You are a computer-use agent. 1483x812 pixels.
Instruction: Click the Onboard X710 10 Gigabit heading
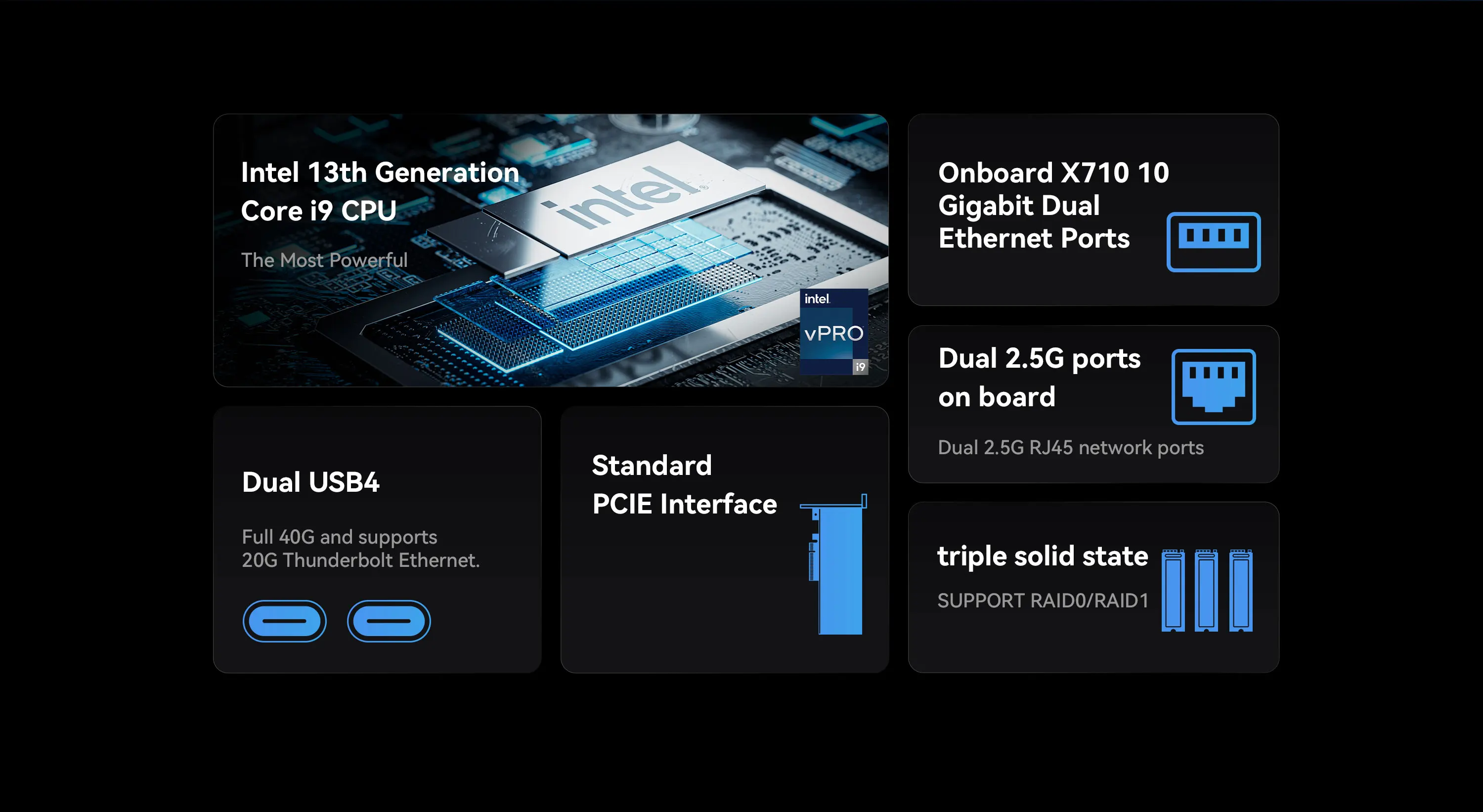point(1052,206)
